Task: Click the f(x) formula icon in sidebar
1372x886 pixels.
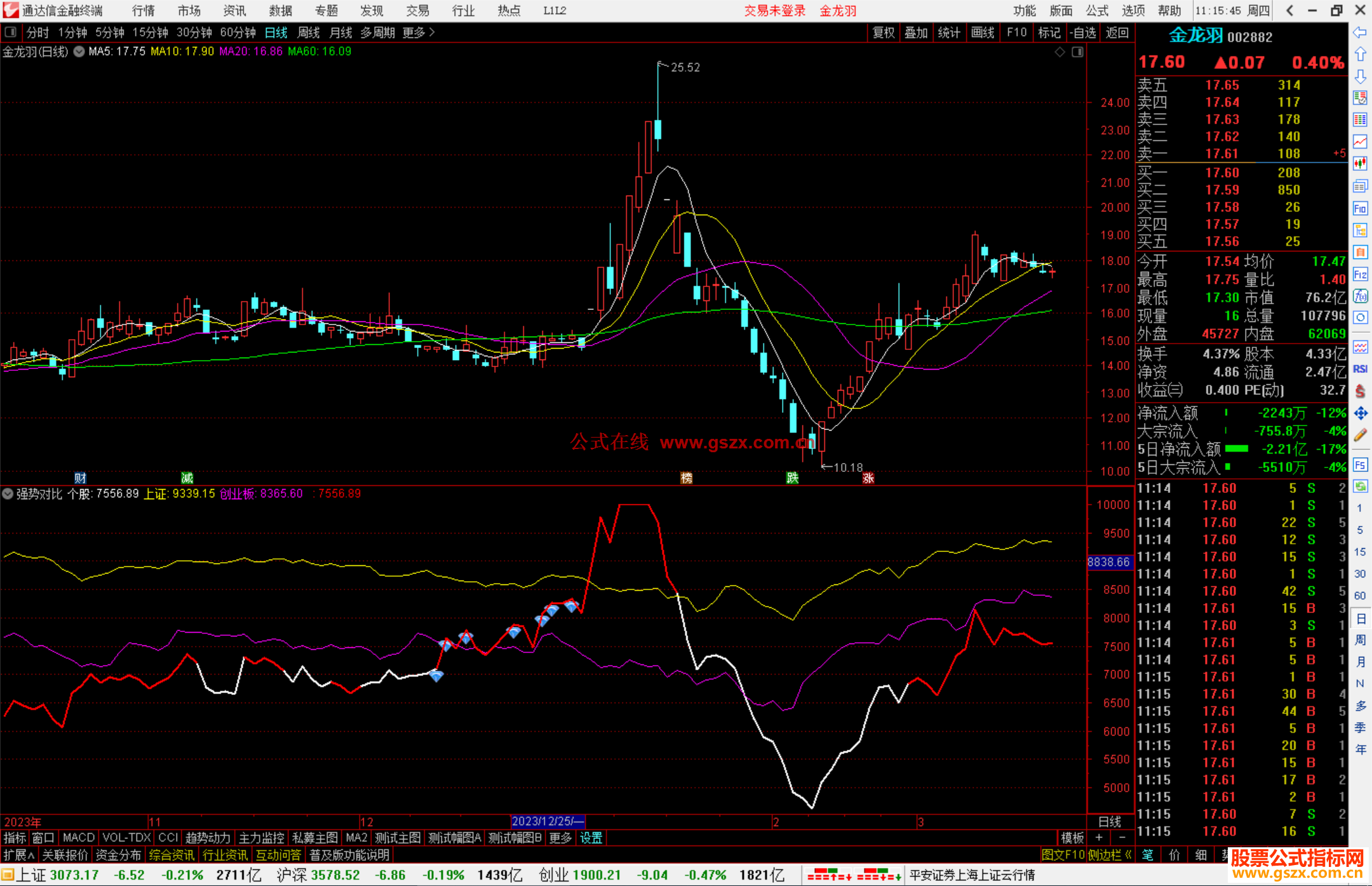Action: coord(1360,296)
